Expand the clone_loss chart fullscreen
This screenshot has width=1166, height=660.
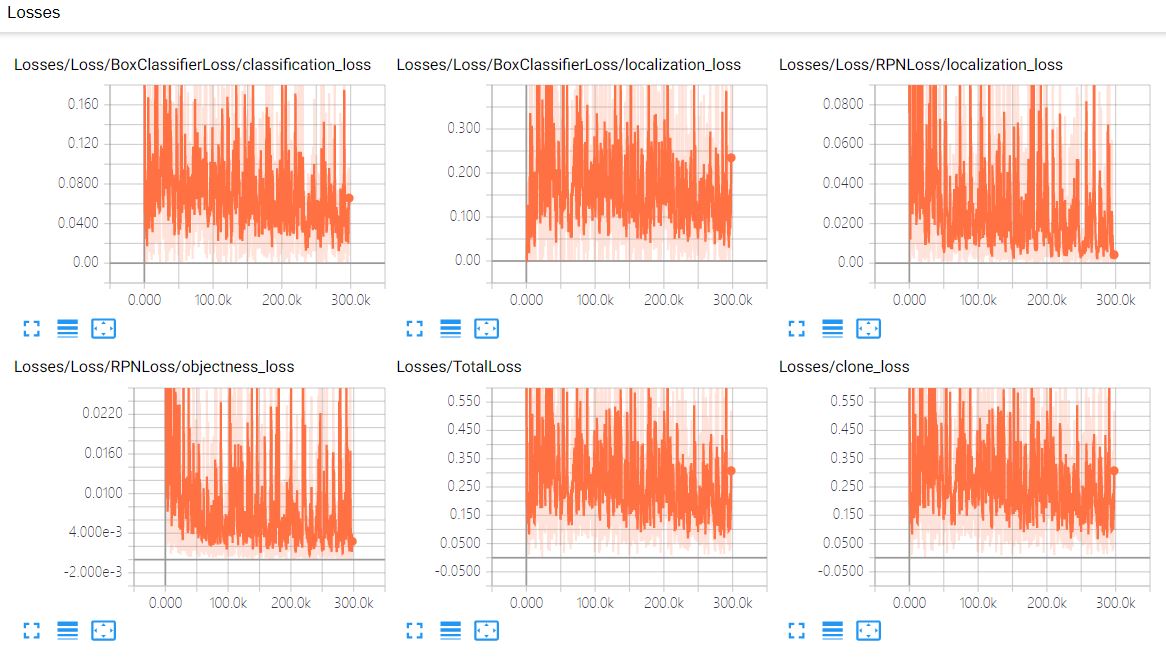click(796, 631)
